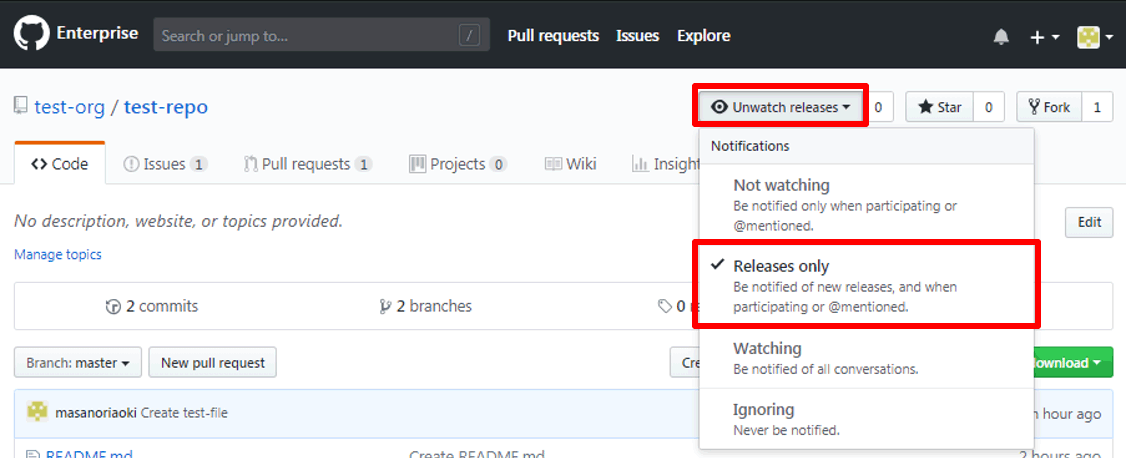Open the user avatar menu
1126x459 pixels.
(1094, 37)
